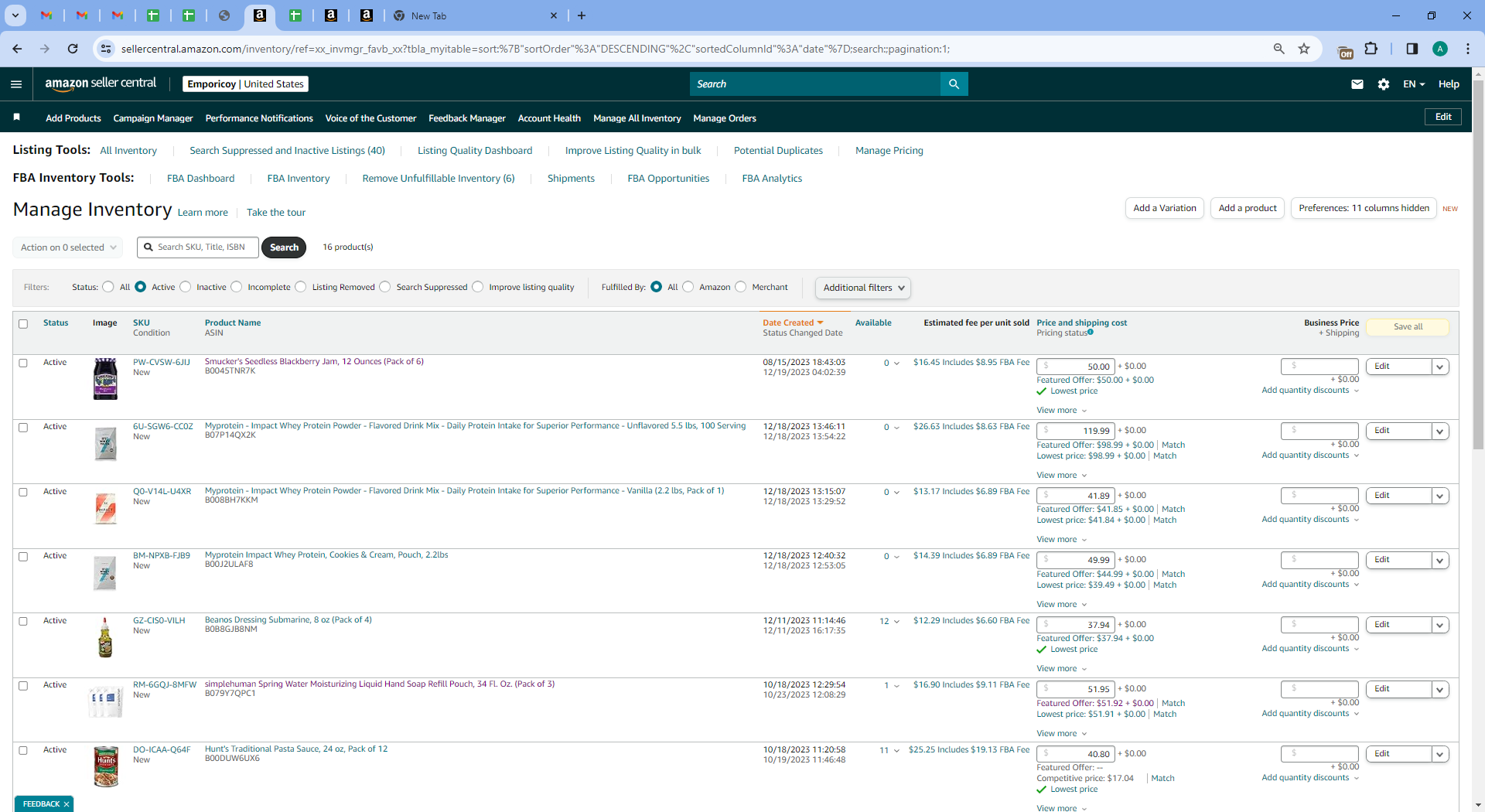Click Smucker's Blackberry Jam product image
1485x812 pixels.
click(105, 378)
